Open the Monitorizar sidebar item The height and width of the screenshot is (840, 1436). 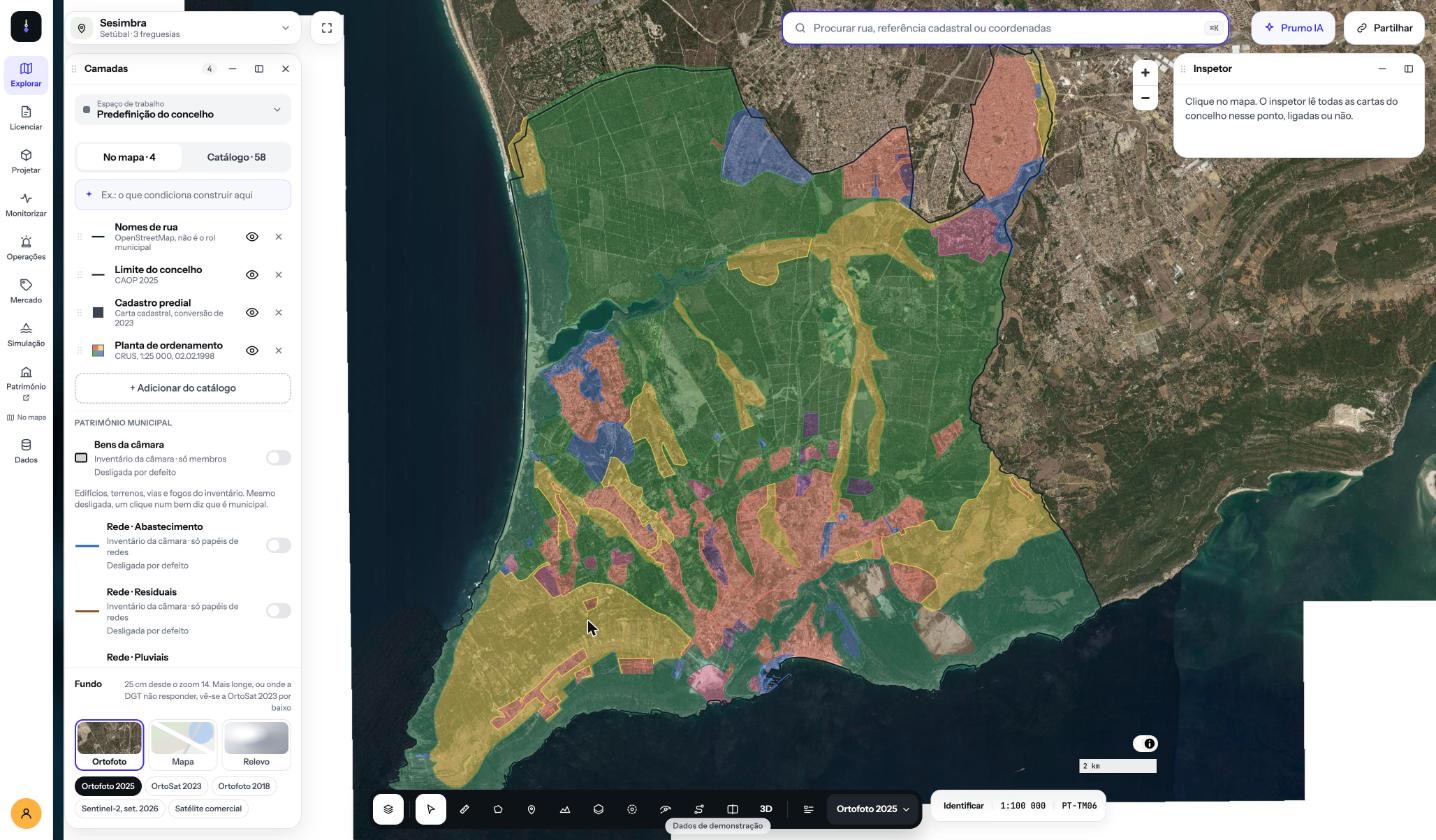[26, 205]
